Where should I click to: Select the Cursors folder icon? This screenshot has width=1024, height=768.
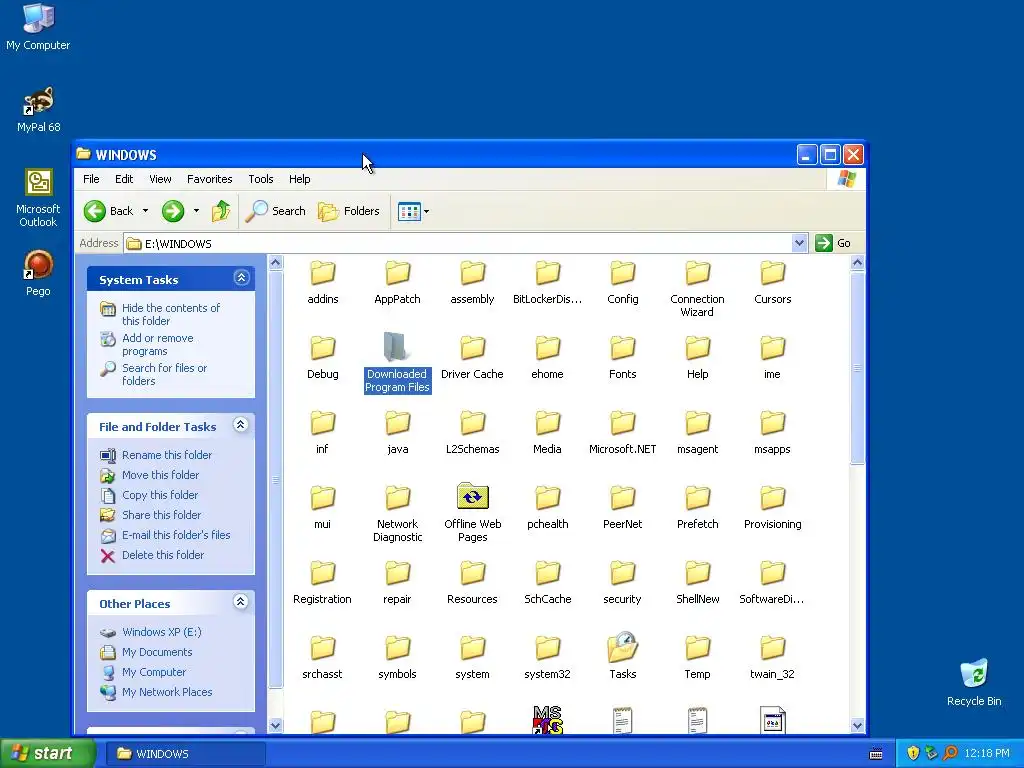coord(773,273)
